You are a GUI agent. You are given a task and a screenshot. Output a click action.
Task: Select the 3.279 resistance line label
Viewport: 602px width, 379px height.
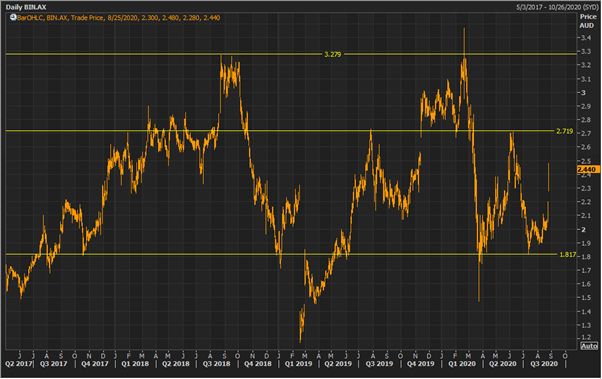click(332, 55)
